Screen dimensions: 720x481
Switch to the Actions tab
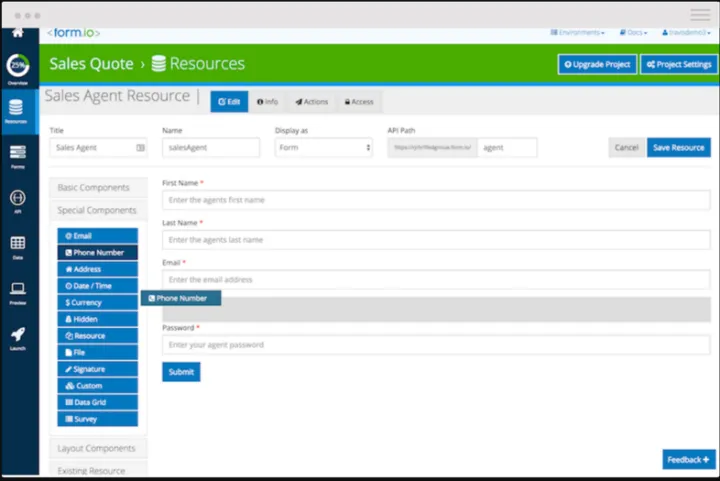click(x=312, y=102)
